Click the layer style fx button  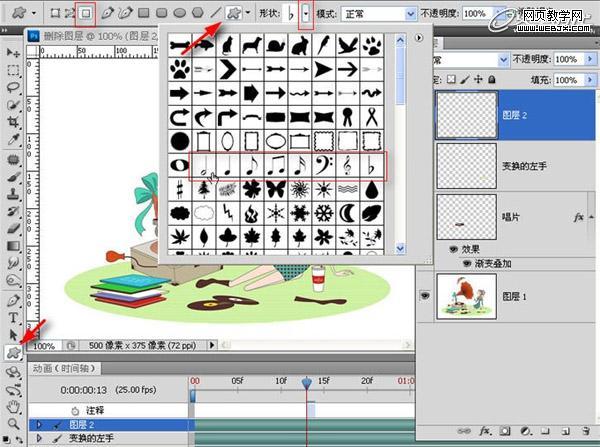tap(483, 432)
